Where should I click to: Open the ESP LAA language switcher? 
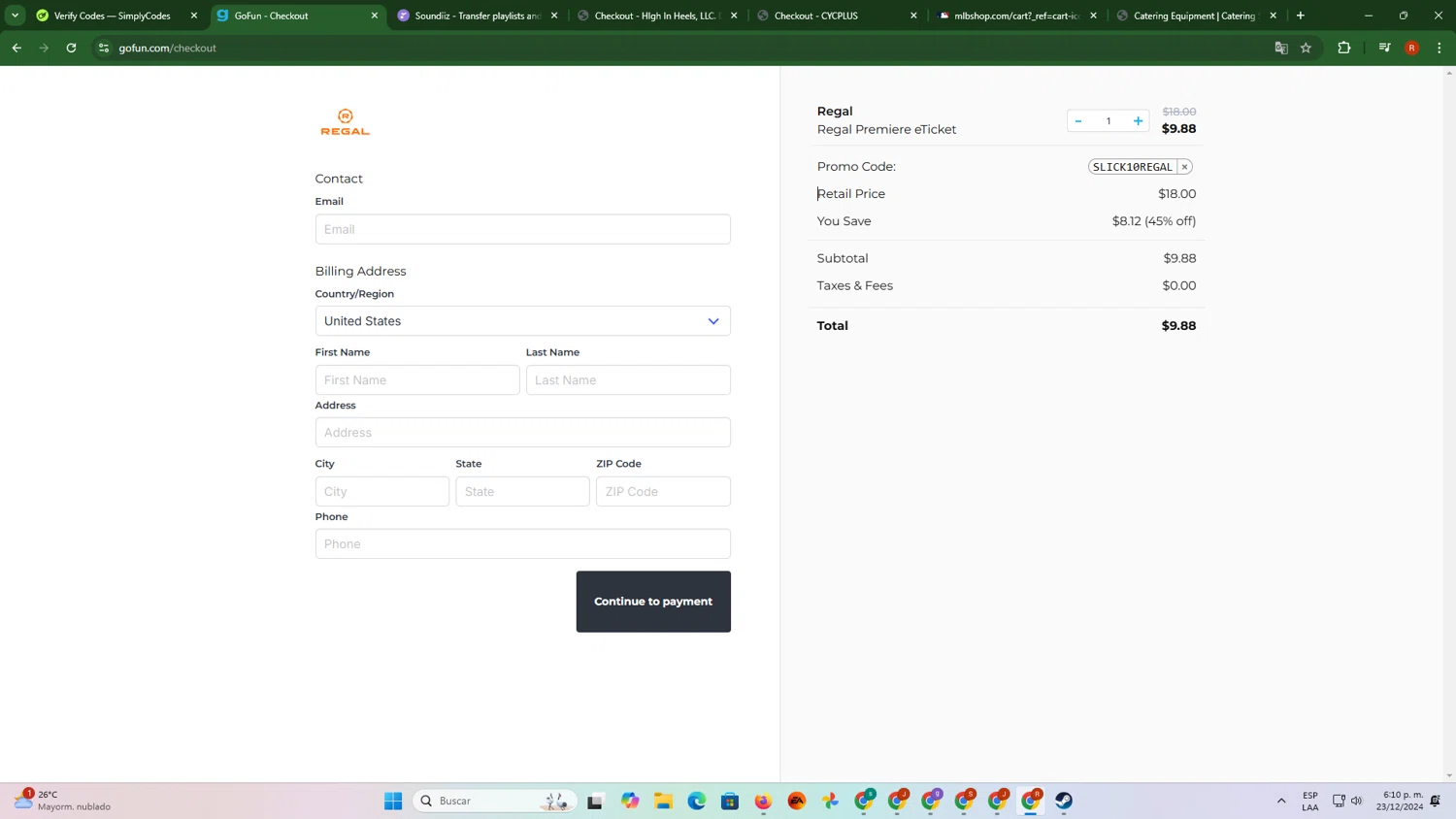[x=1310, y=801]
